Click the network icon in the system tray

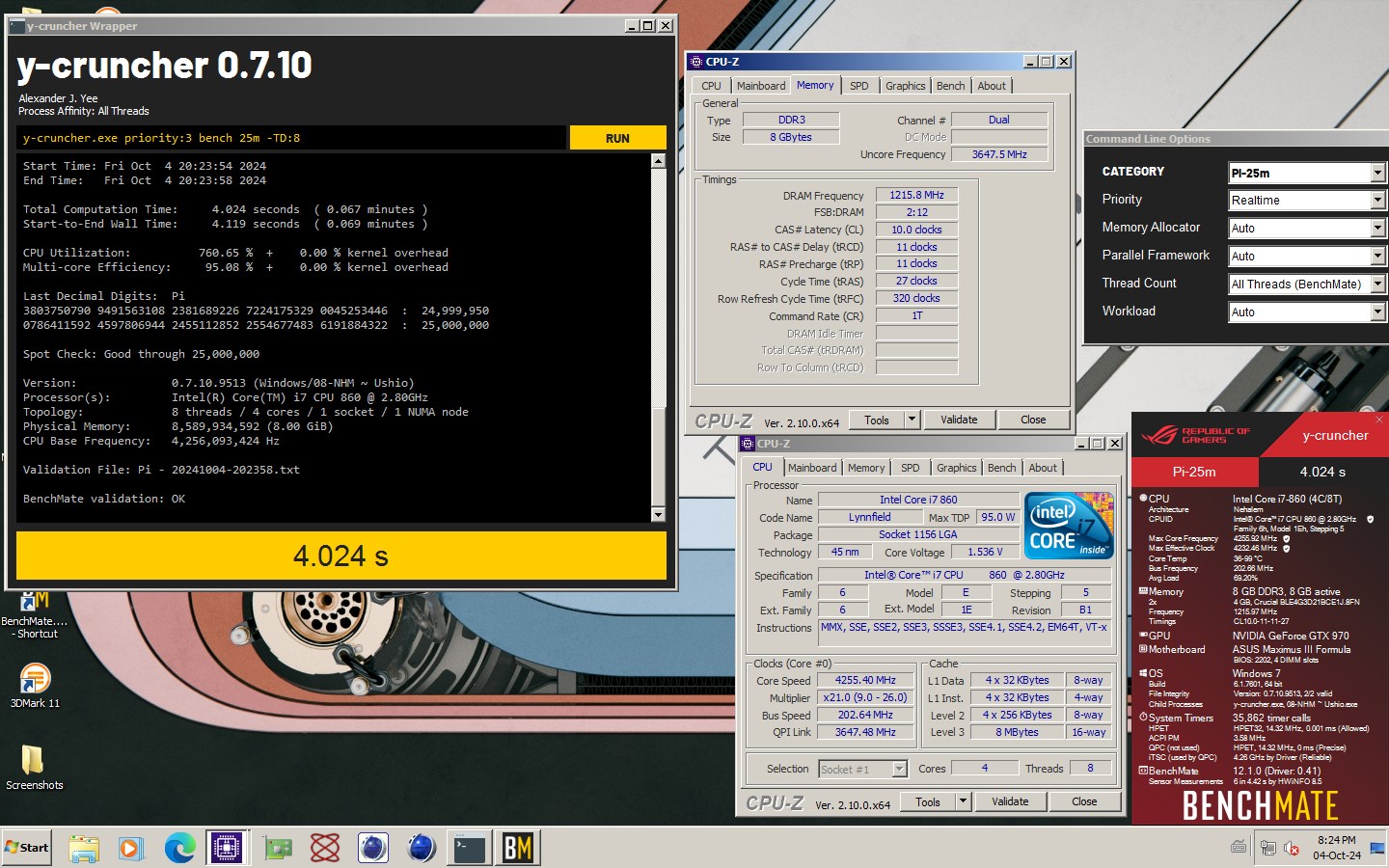[x=1267, y=848]
